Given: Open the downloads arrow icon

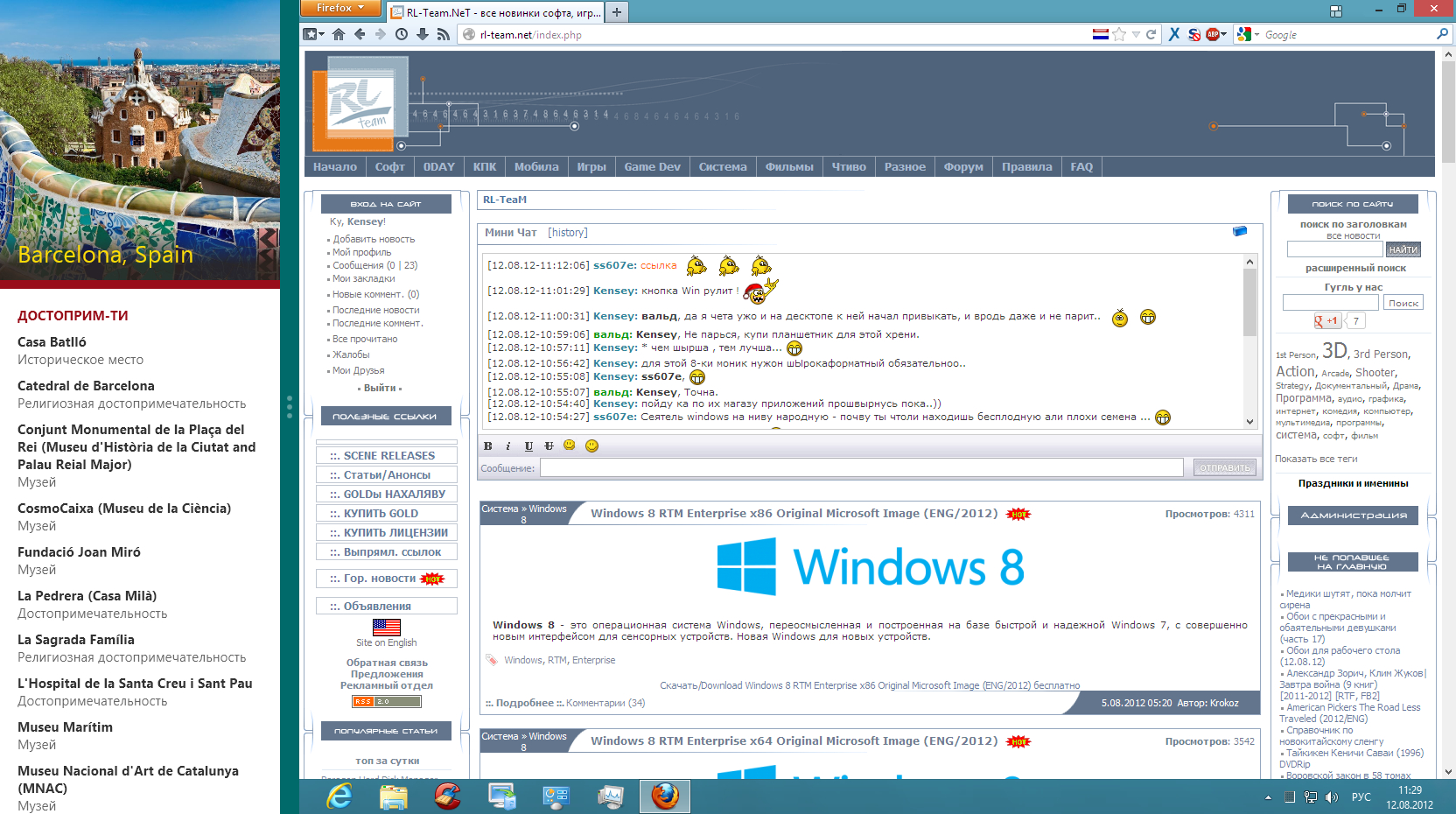Looking at the screenshot, I should 423,34.
